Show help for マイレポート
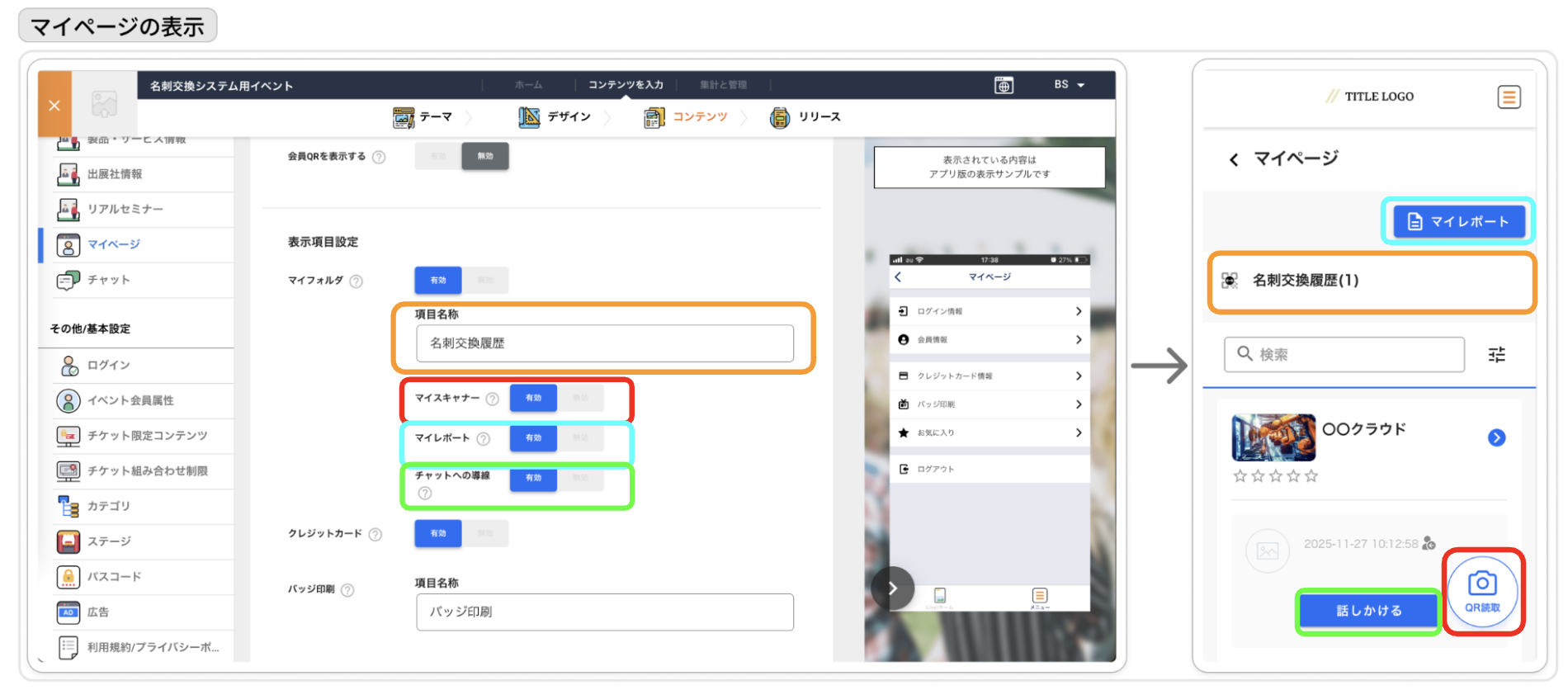The width and height of the screenshot is (1568, 690). (484, 438)
